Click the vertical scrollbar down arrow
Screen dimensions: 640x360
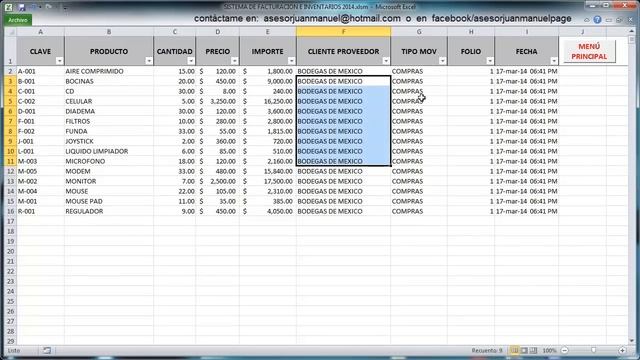tap(632, 341)
